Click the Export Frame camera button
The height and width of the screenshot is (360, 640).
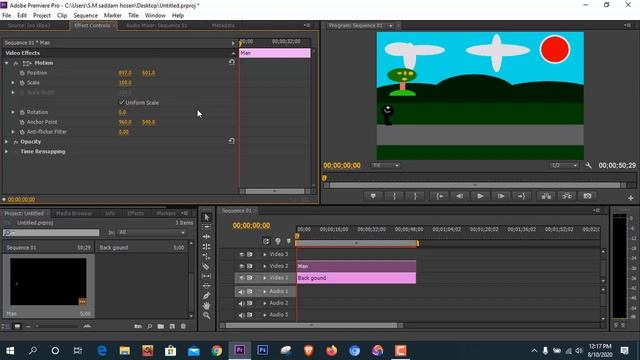pyautogui.click(x=587, y=196)
